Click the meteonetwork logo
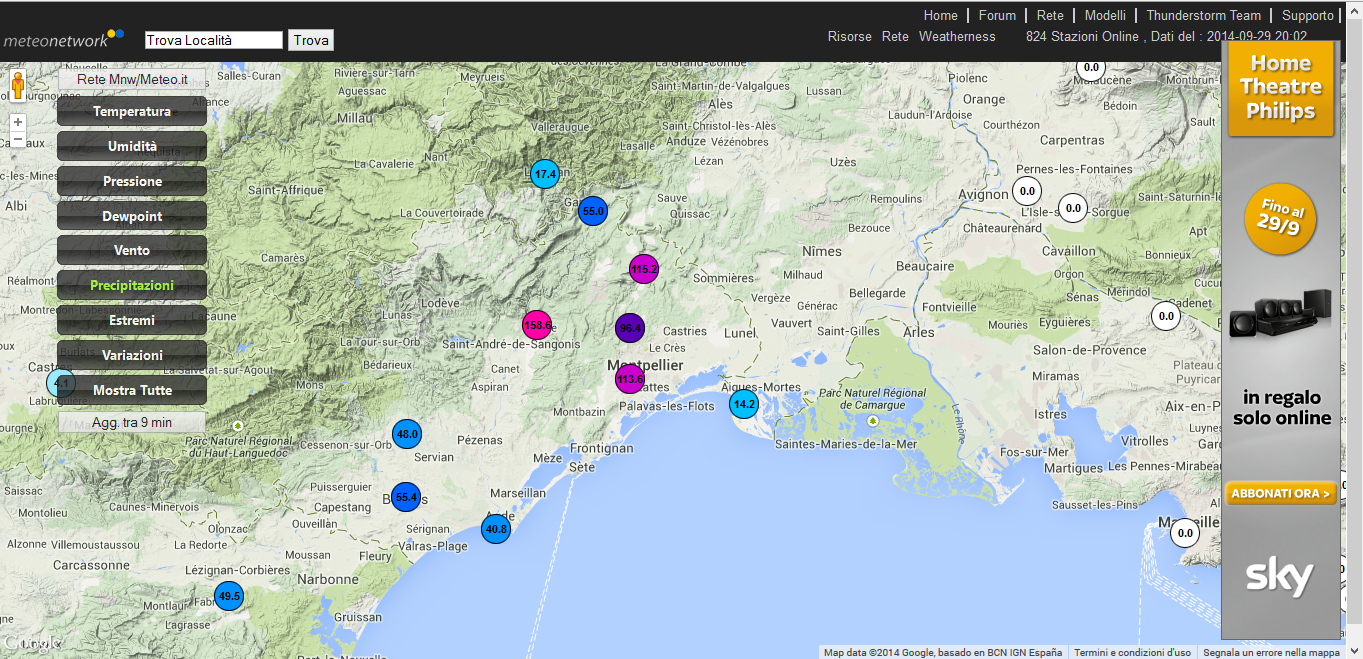This screenshot has height=659, width=1363. (64, 39)
